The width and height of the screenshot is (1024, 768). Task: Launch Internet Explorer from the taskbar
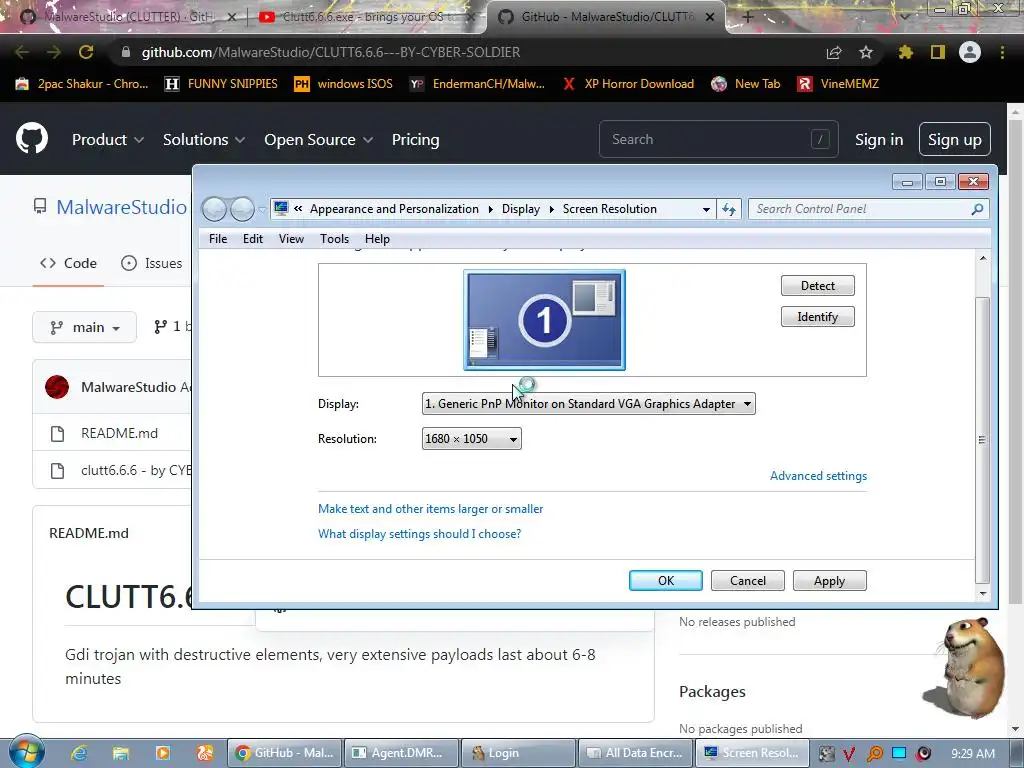tap(79, 753)
